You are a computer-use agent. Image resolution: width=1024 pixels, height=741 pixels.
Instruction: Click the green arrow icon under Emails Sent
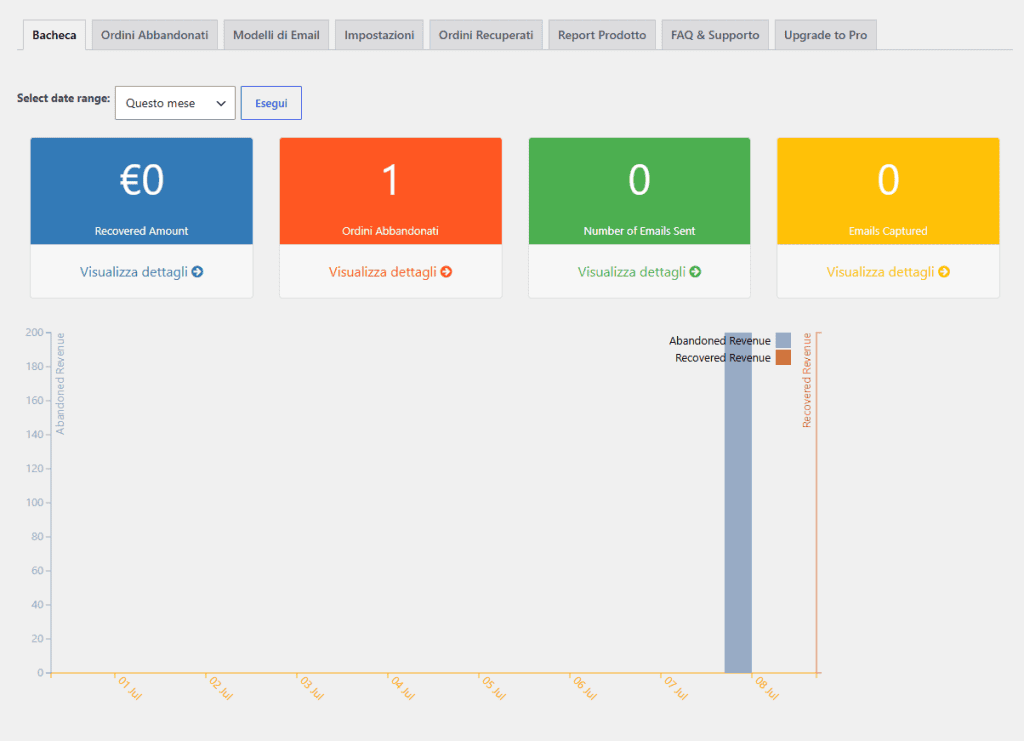coord(695,272)
